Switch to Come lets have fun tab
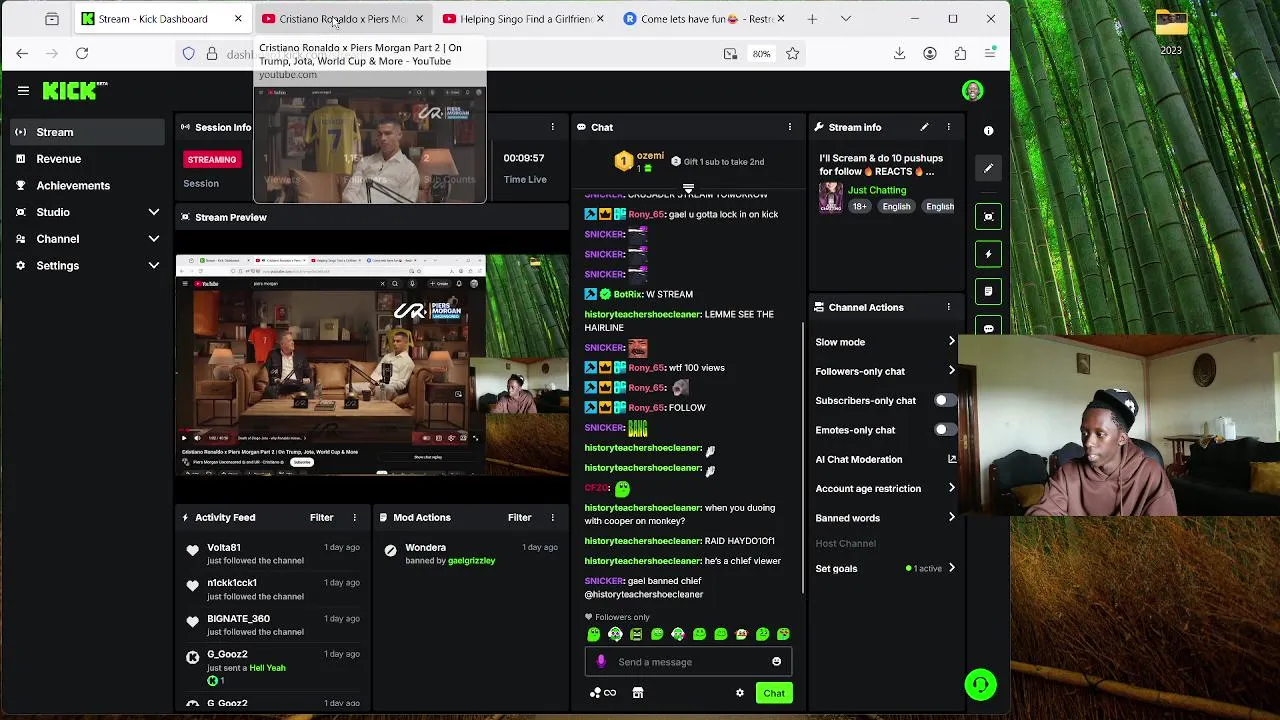Viewport: 1280px width, 720px height. point(704,19)
